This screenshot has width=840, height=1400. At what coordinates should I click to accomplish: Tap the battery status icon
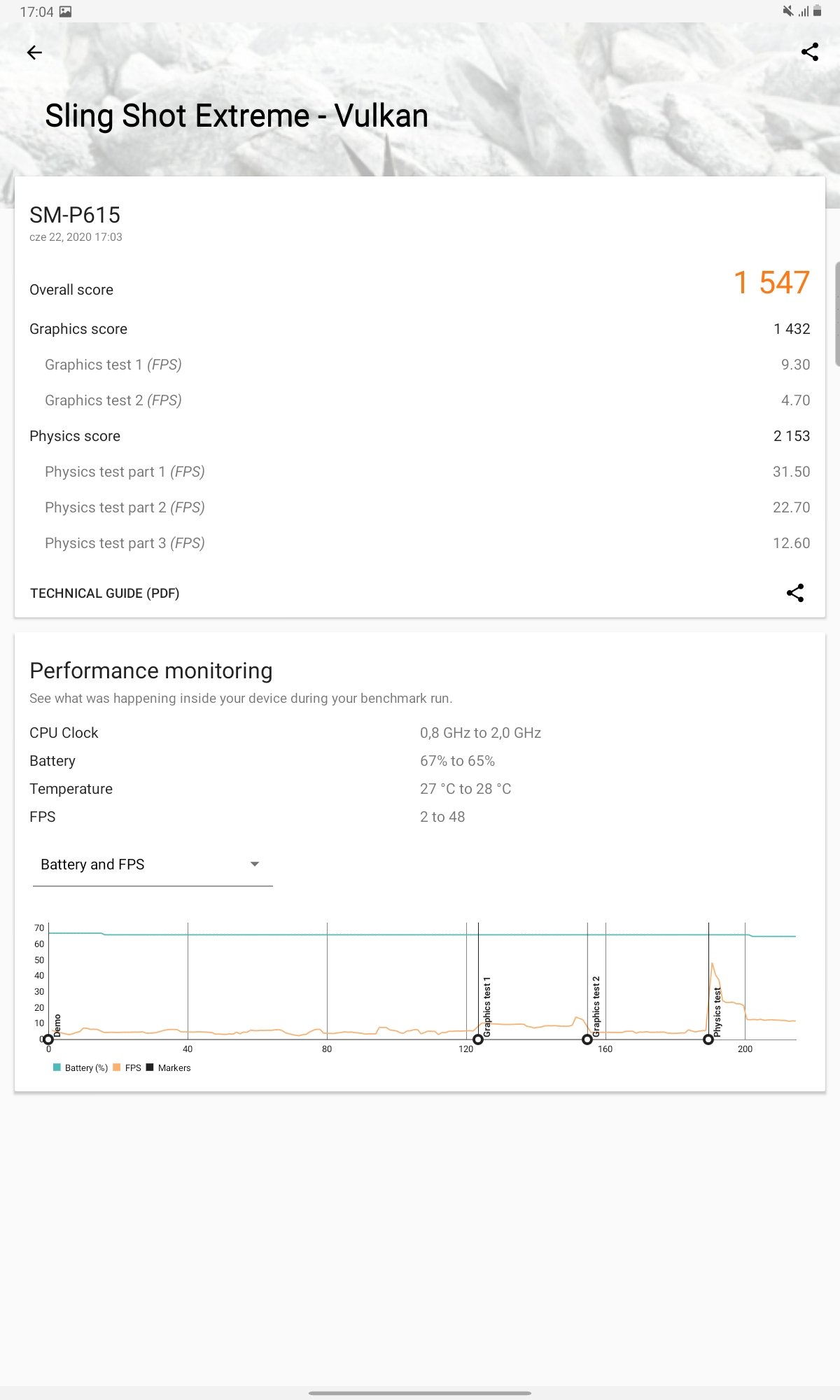(818, 11)
